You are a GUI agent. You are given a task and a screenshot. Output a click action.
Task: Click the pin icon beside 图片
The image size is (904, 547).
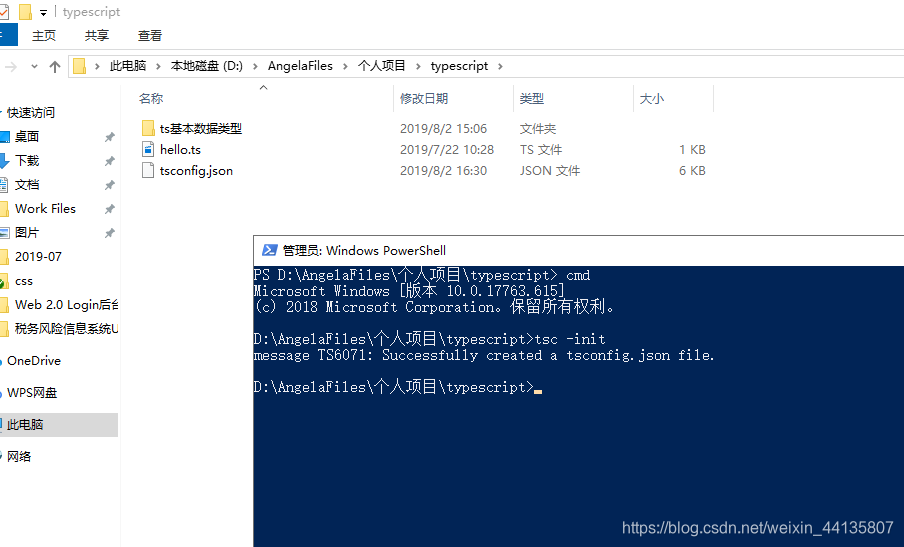coord(110,233)
